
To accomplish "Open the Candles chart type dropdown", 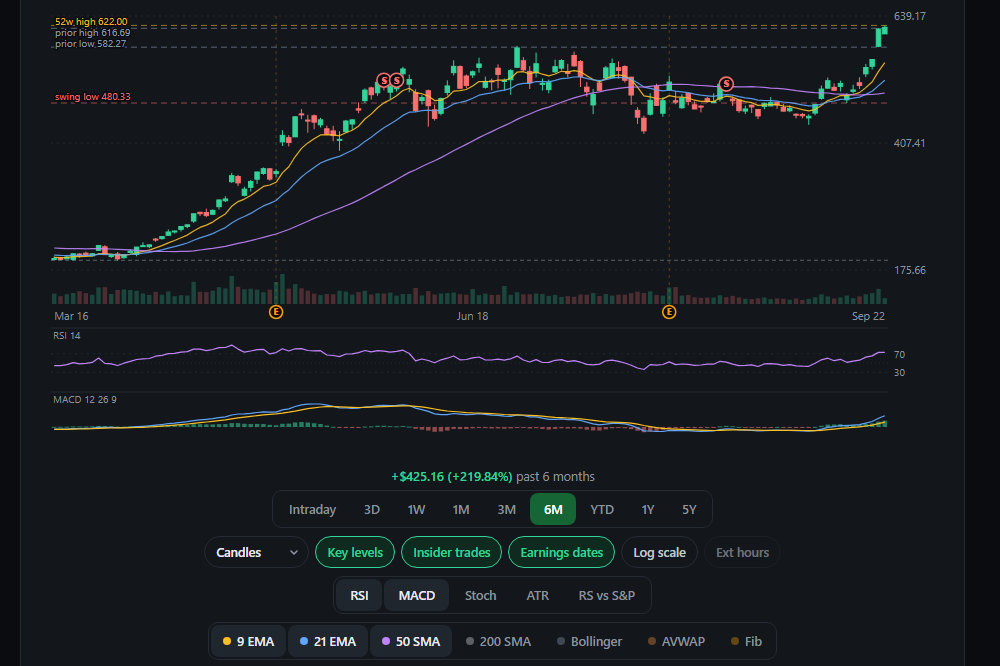I will tap(256, 552).
